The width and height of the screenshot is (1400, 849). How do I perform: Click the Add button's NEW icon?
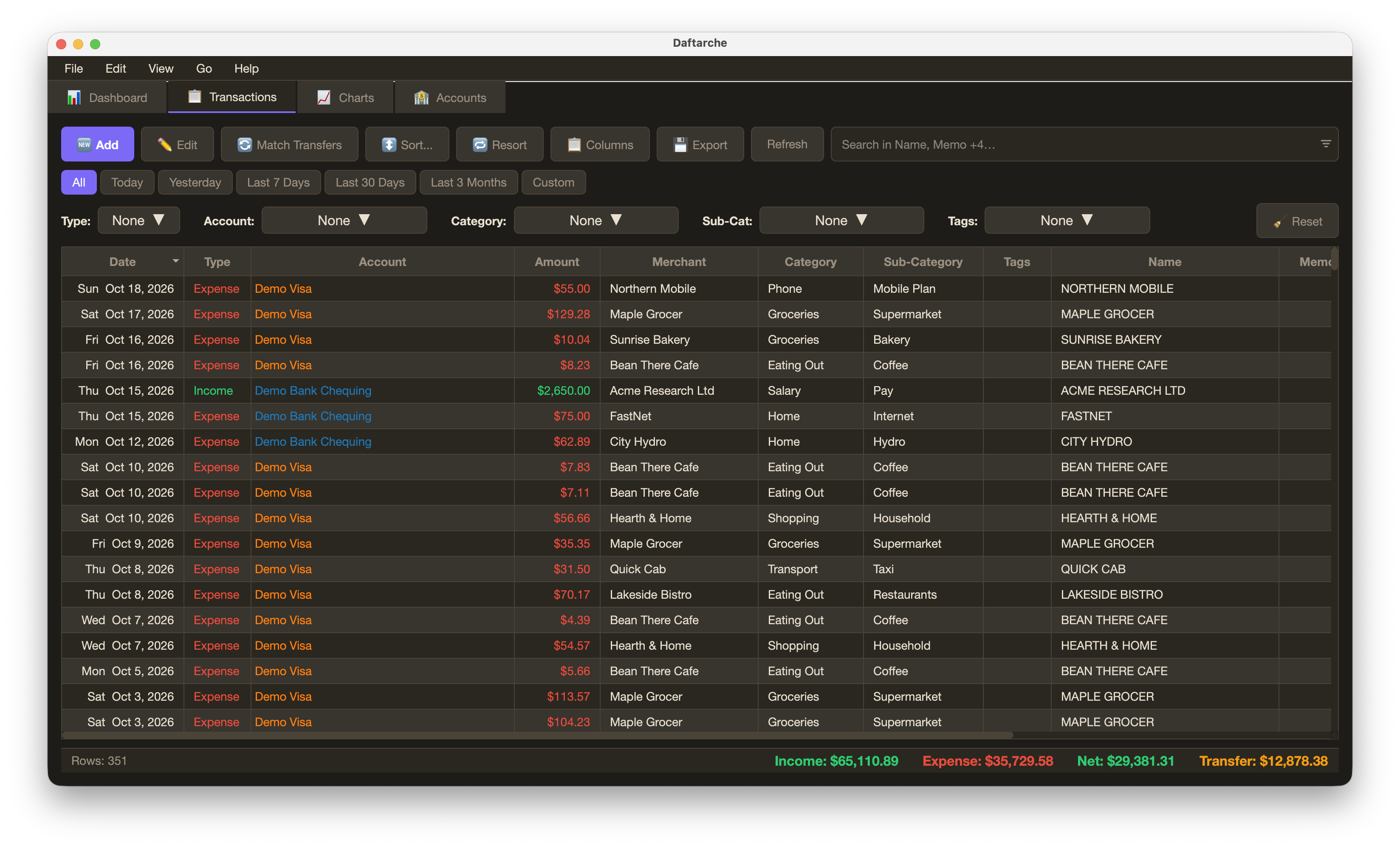coord(84,145)
